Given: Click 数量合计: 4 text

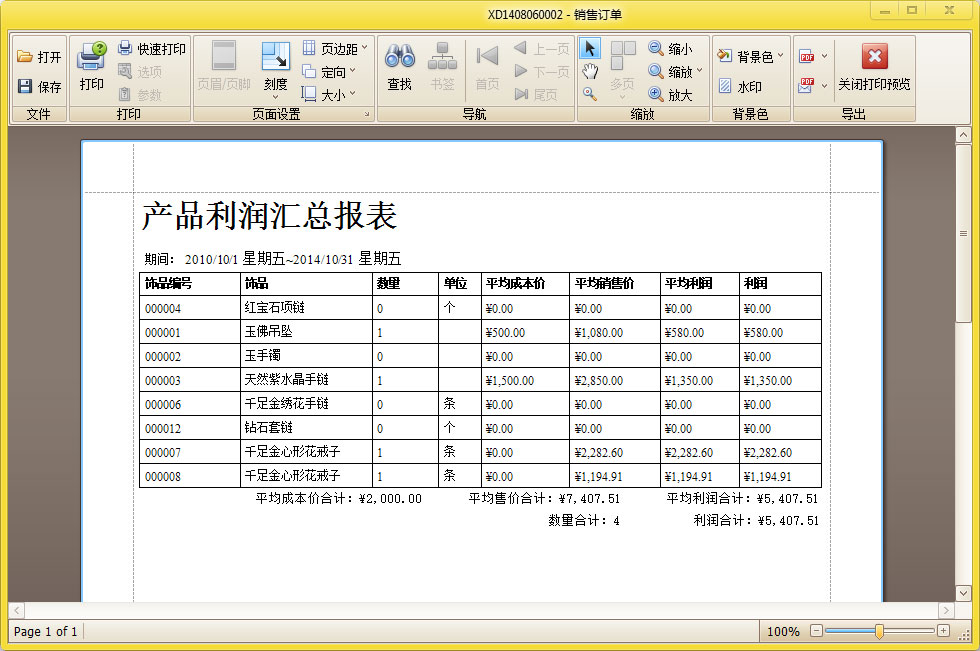Looking at the screenshot, I should [584, 520].
